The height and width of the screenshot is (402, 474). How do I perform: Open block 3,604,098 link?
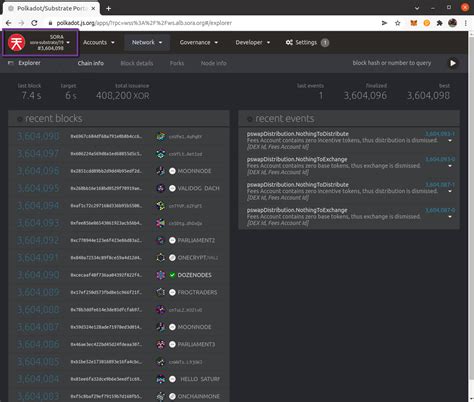(38, 136)
